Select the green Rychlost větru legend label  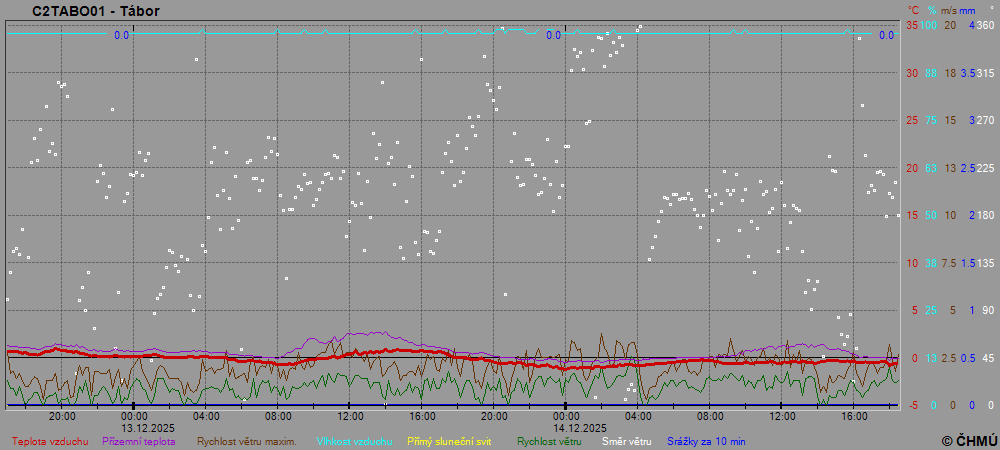[x=549, y=441]
